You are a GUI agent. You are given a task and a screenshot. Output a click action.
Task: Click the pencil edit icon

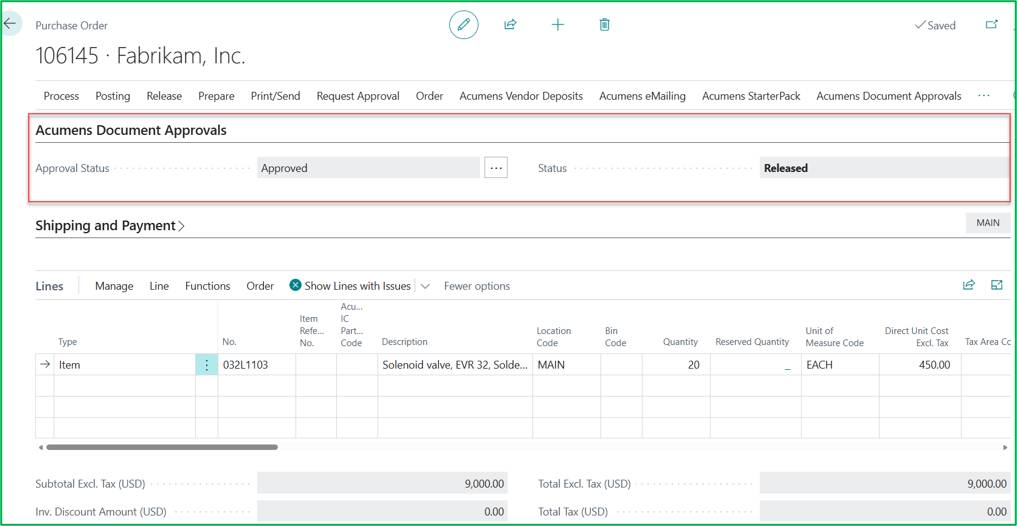click(464, 25)
